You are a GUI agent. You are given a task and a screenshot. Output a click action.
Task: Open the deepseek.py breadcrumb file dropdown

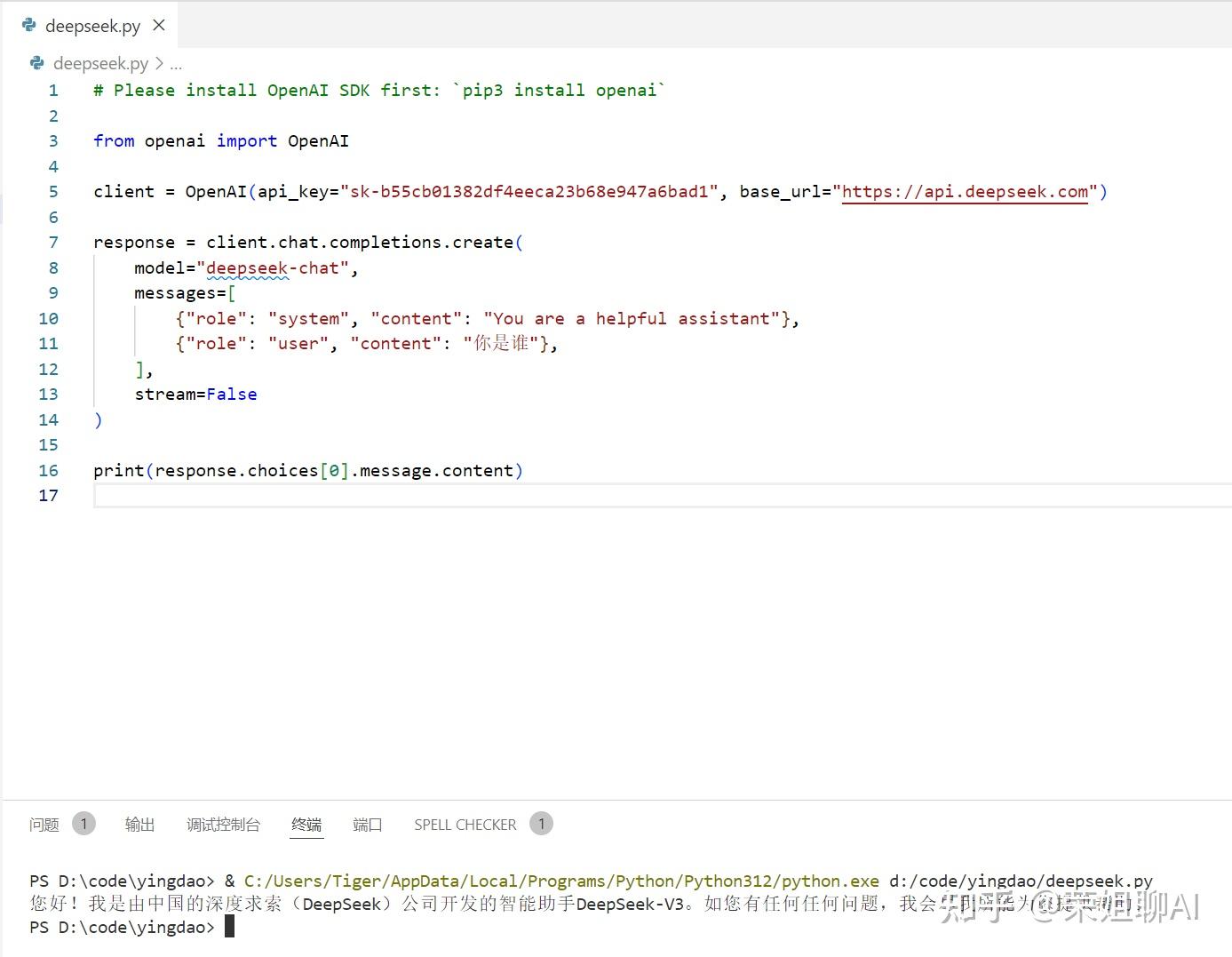[x=100, y=64]
